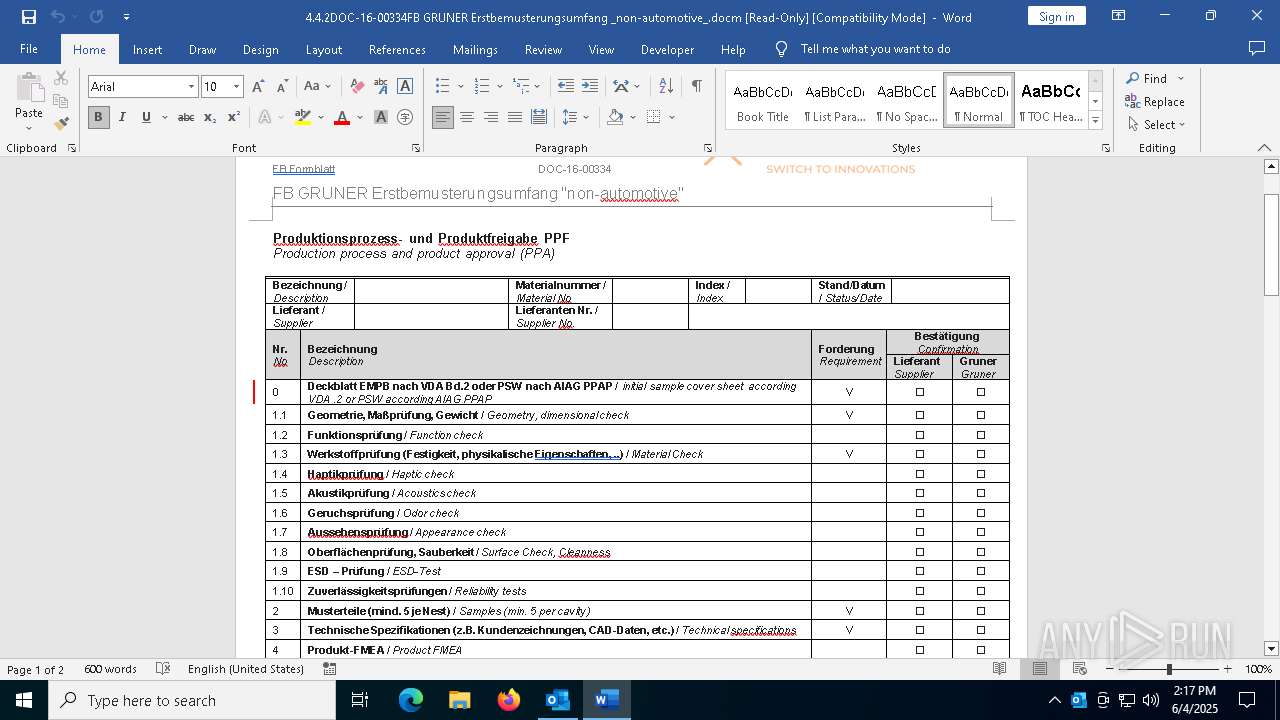The height and width of the screenshot is (720, 1280).
Task: Decrease font size with Shrink Font
Action: point(282,87)
